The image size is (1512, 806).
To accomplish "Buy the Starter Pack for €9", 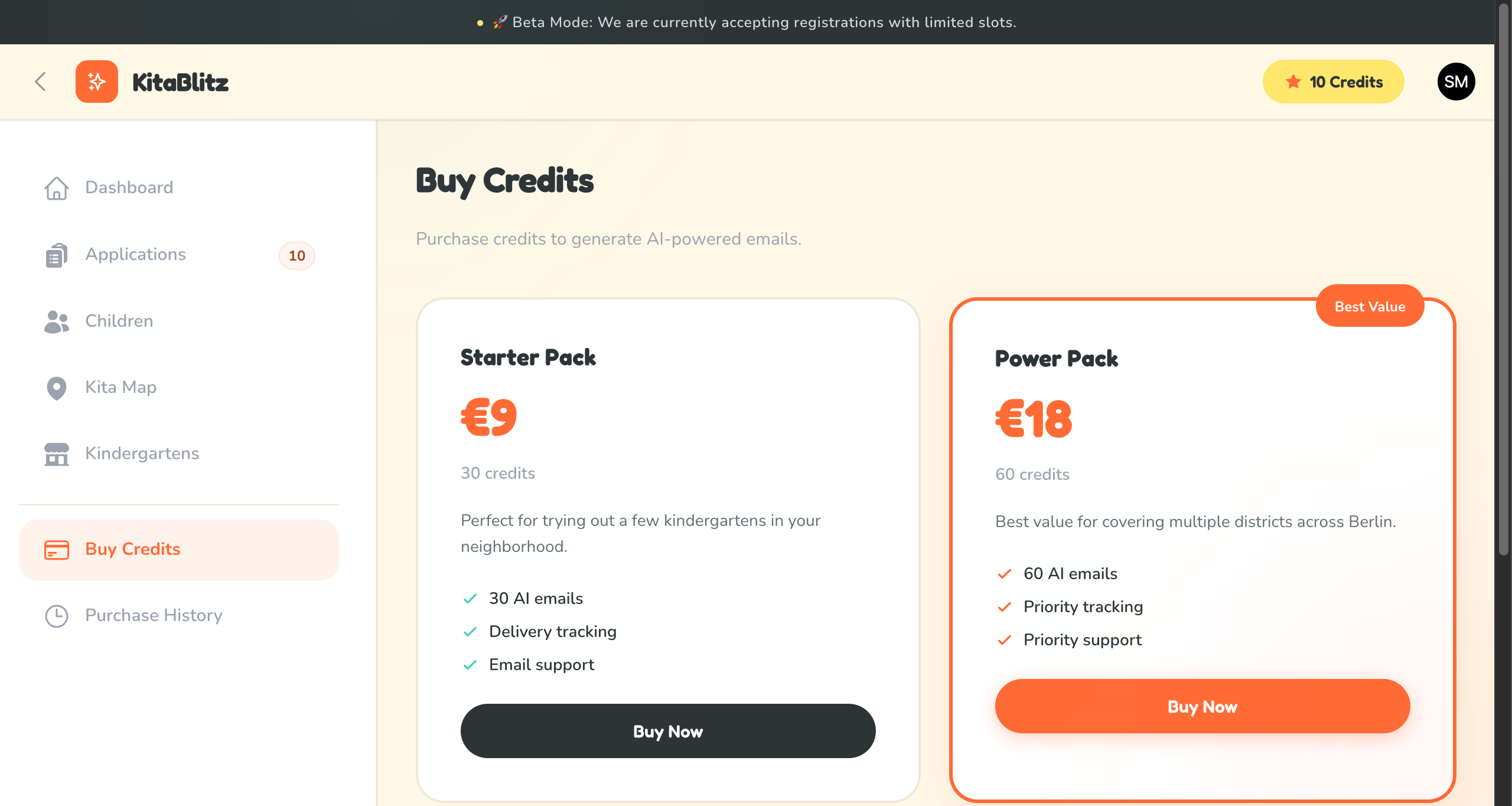I will point(668,731).
